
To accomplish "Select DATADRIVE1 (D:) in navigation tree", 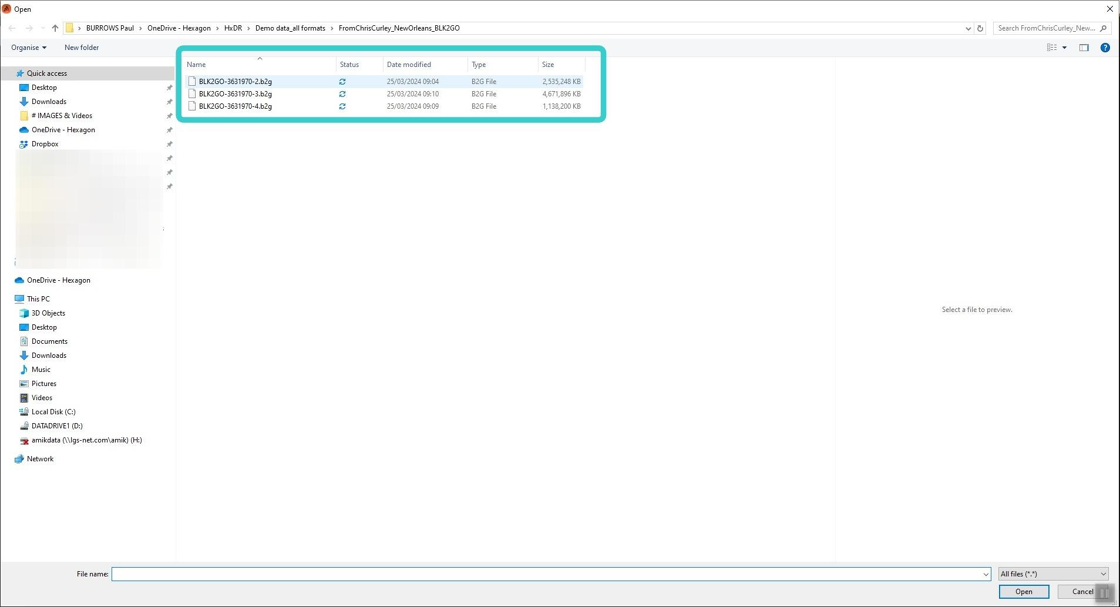I will [x=56, y=426].
